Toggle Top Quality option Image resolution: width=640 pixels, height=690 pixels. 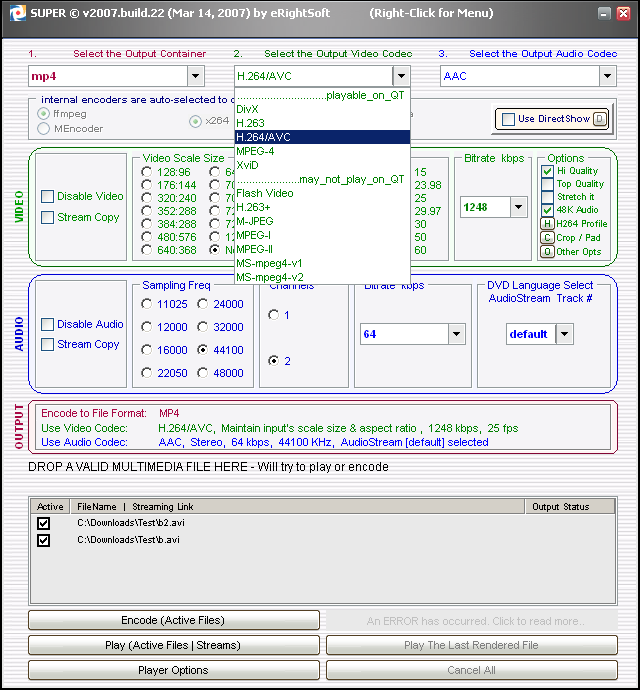(548, 184)
